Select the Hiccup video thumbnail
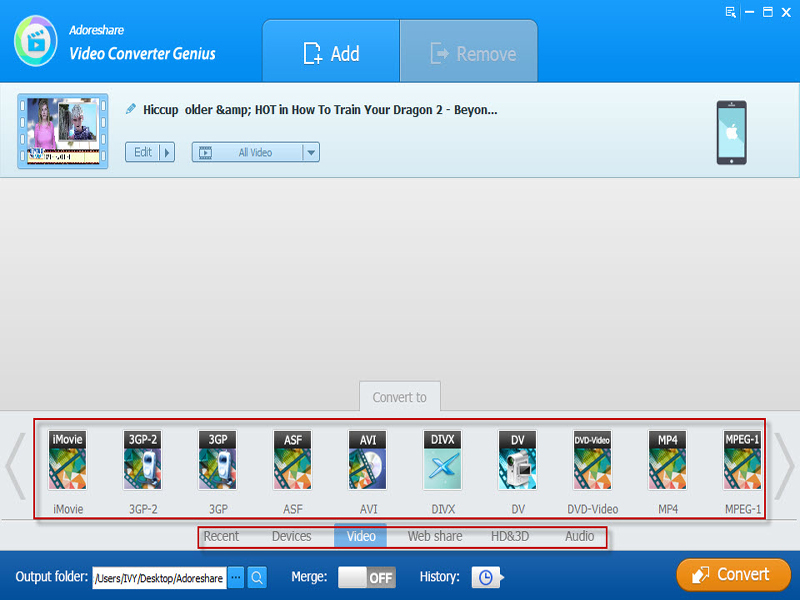Viewport: 800px width, 600px height. pyautogui.click(x=63, y=131)
